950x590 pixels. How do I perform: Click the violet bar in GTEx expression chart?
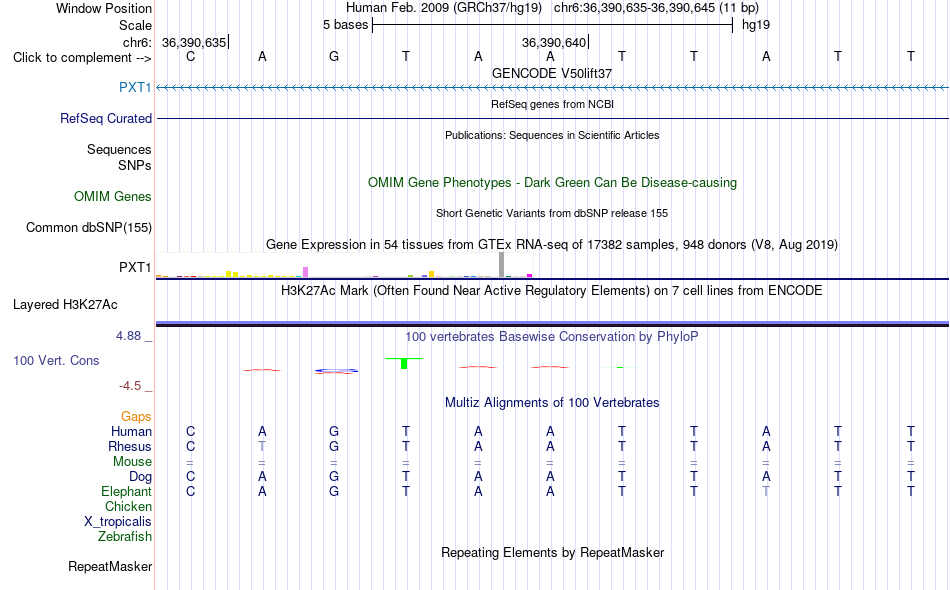click(x=305, y=272)
